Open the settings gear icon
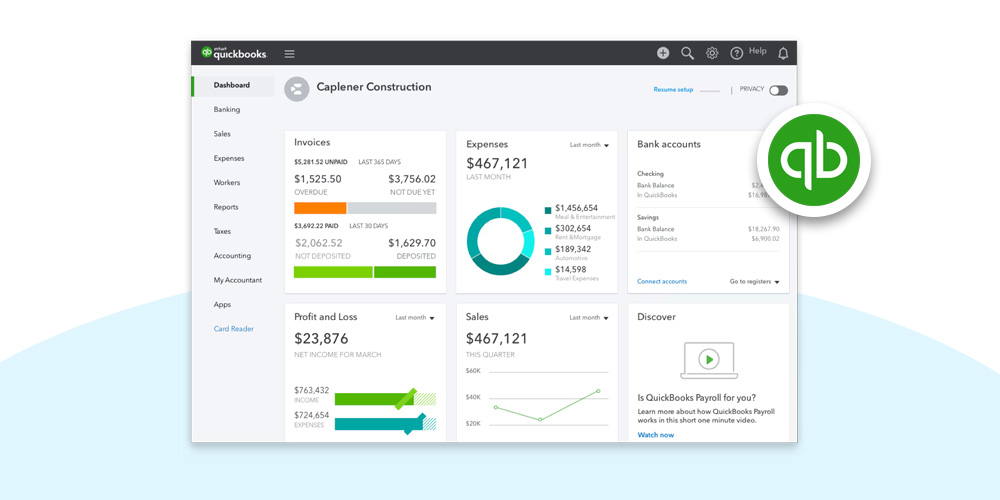 pyautogui.click(x=712, y=53)
